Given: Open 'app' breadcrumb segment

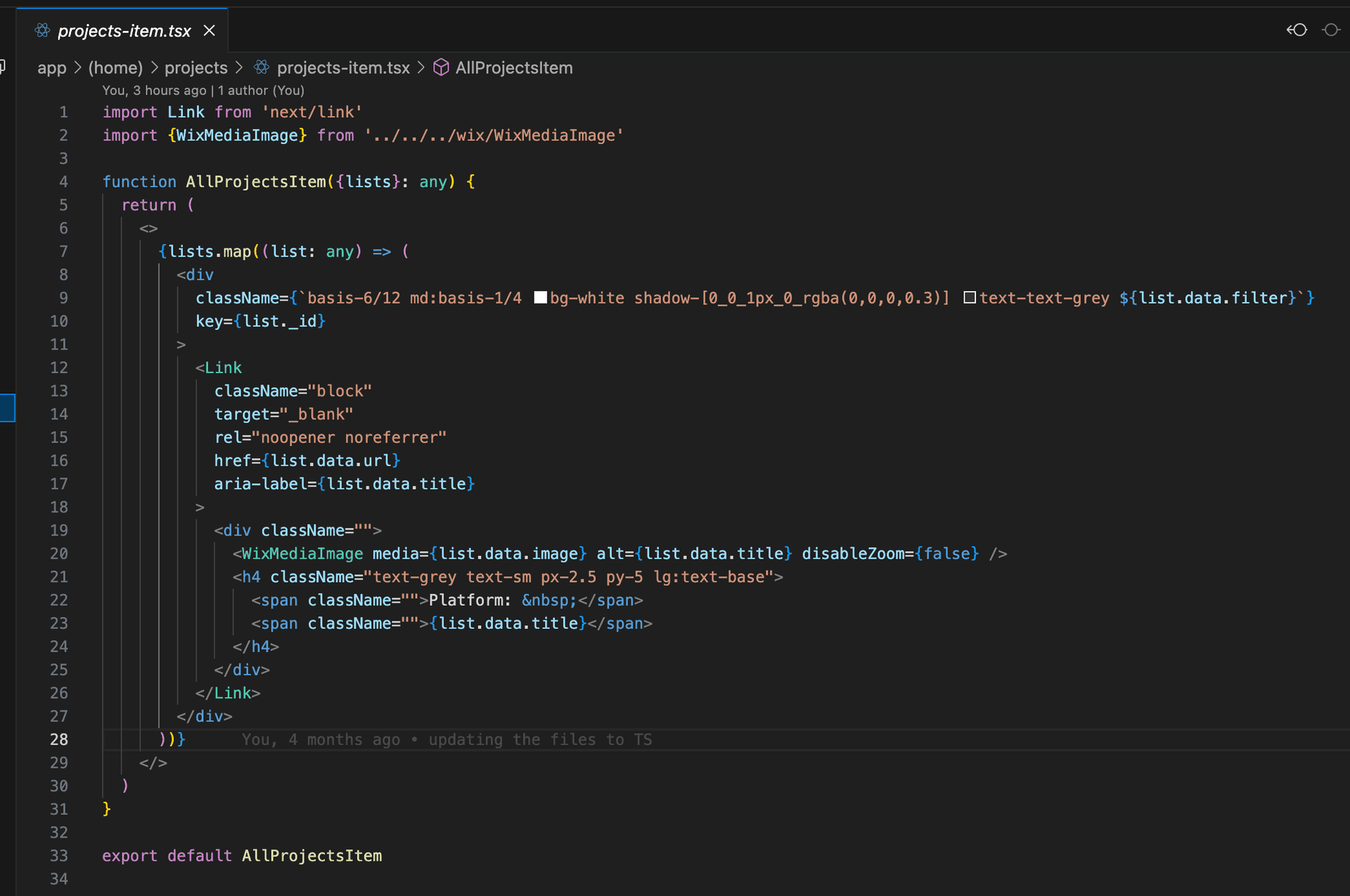Looking at the screenshot, I should [x=51, y=68].
